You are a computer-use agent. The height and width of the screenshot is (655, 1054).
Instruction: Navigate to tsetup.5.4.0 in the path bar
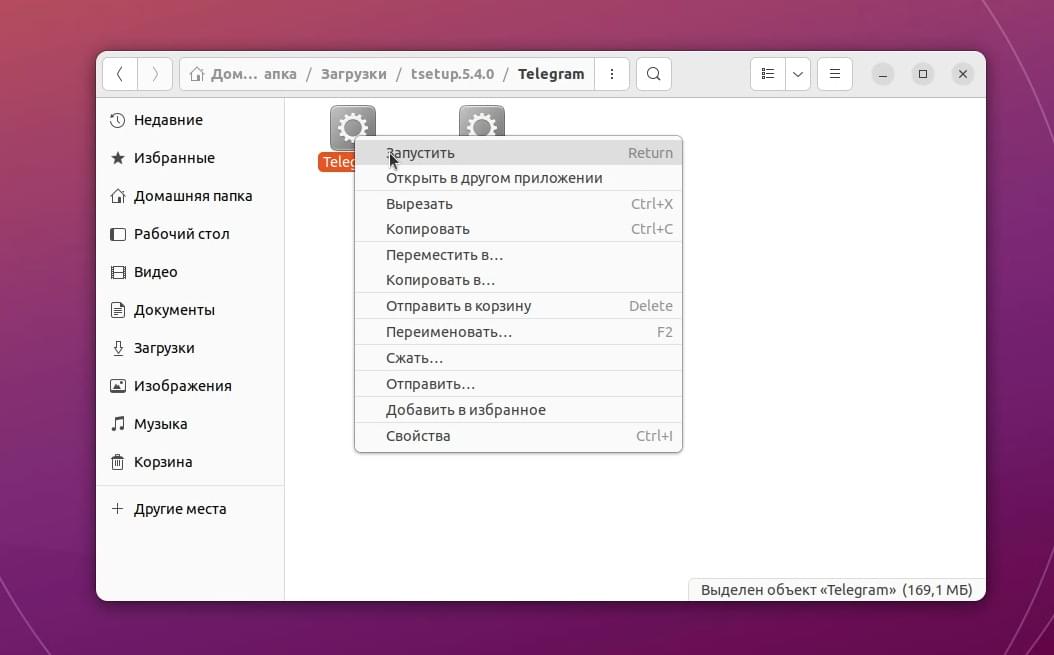pos(452,74)
